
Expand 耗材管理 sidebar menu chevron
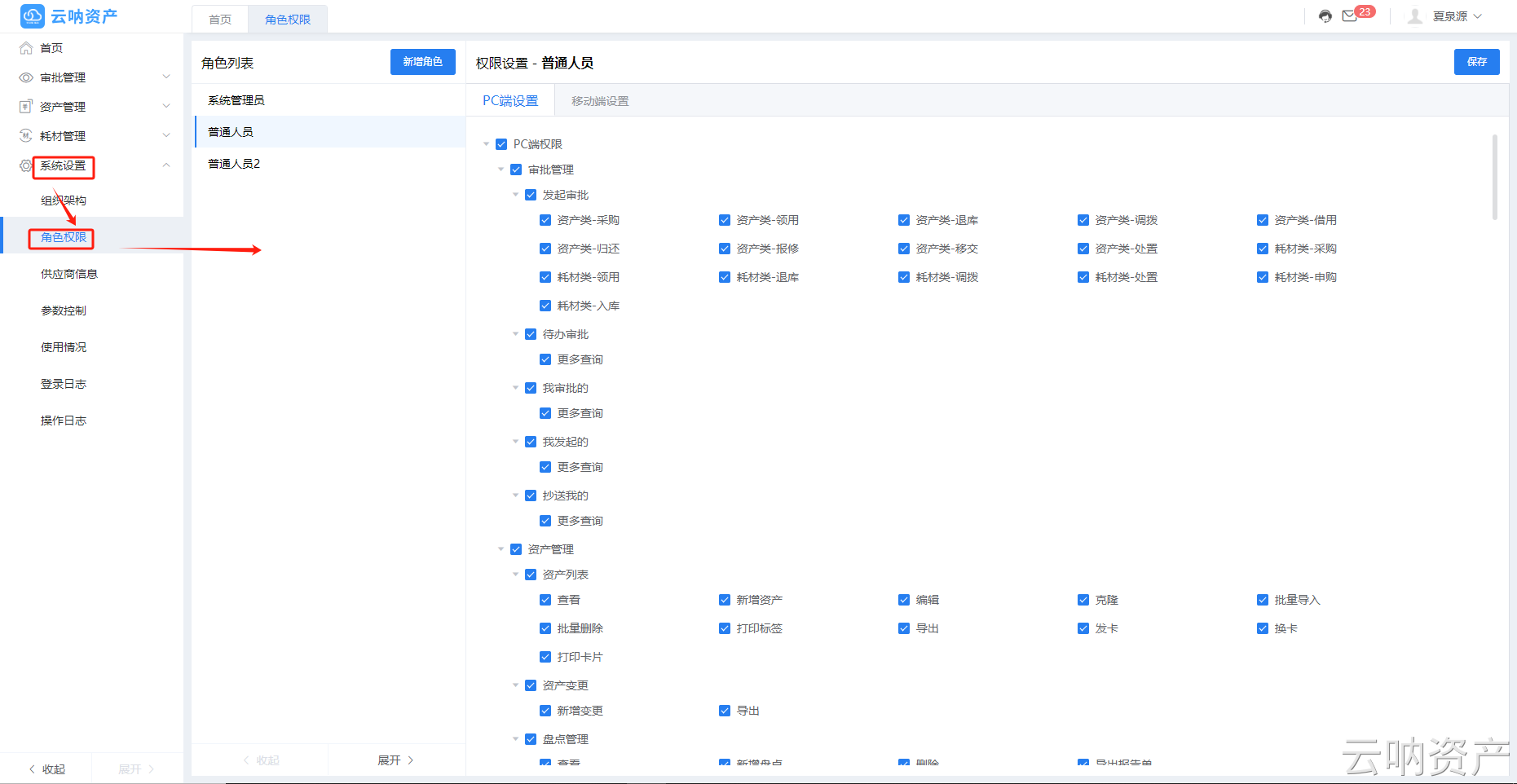click(166, 135)
